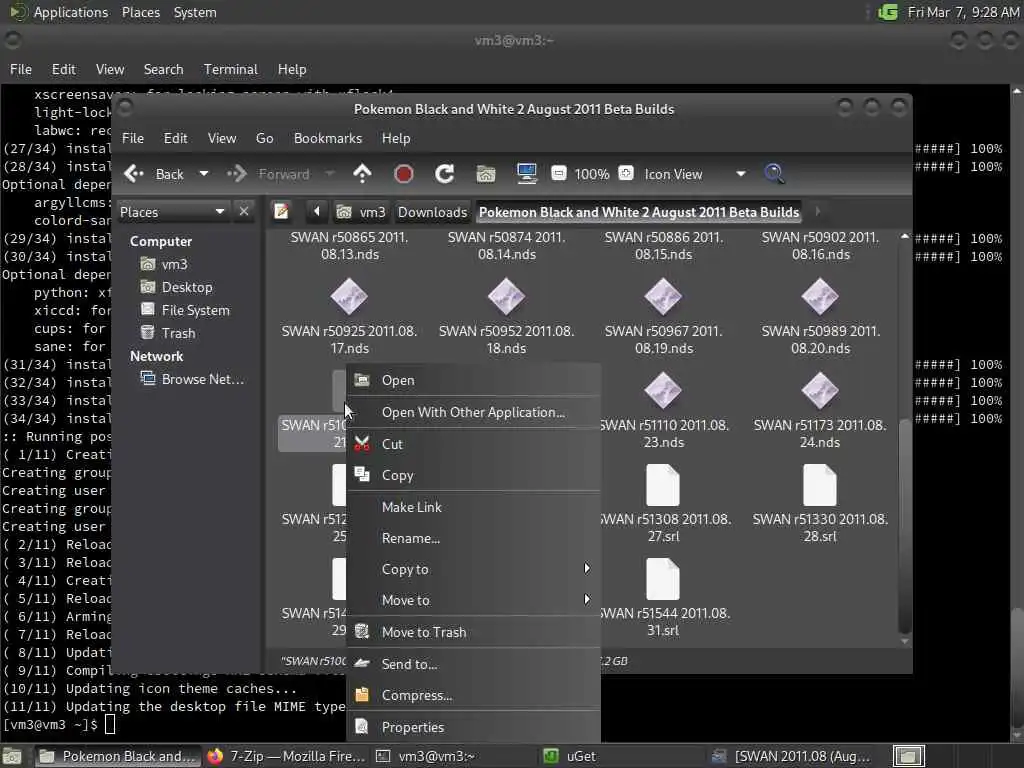Choose Move to Trash
This screenshot has height=768, width=1024.
[473, 632]
